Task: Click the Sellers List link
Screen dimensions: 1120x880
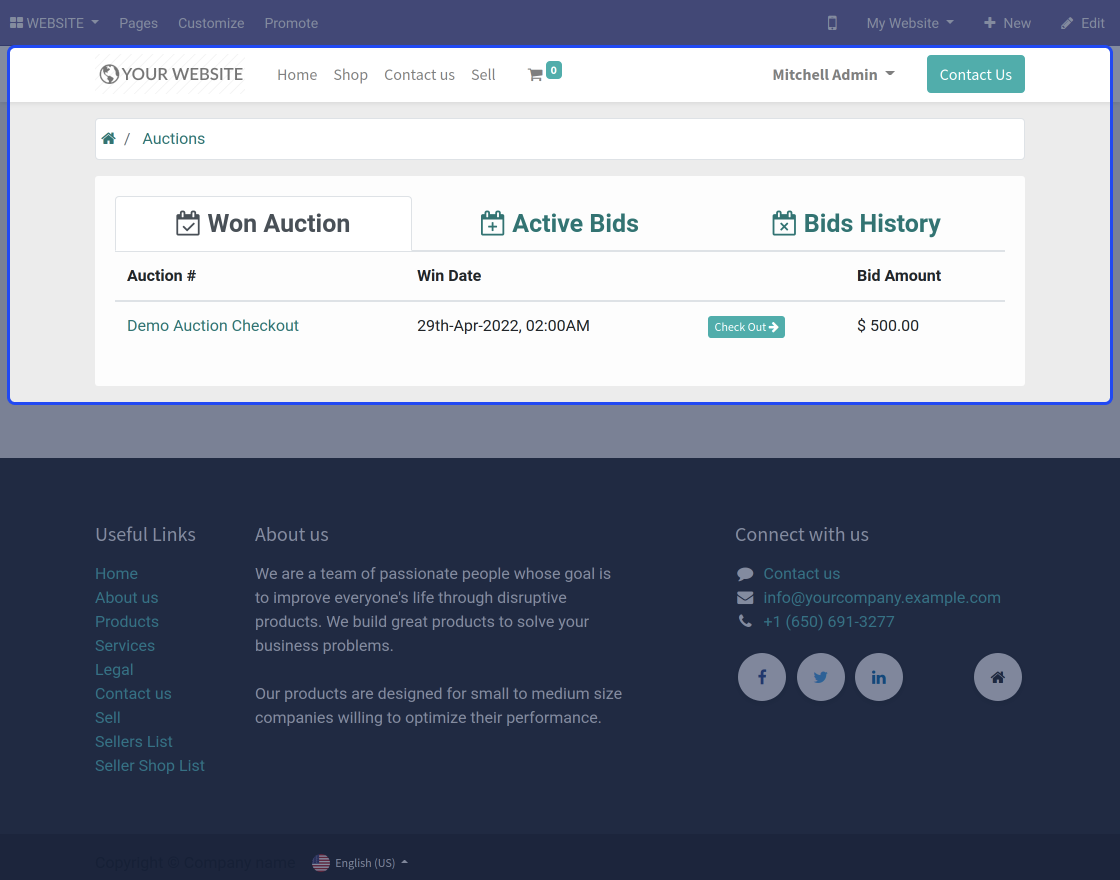Action: point(134,741)
